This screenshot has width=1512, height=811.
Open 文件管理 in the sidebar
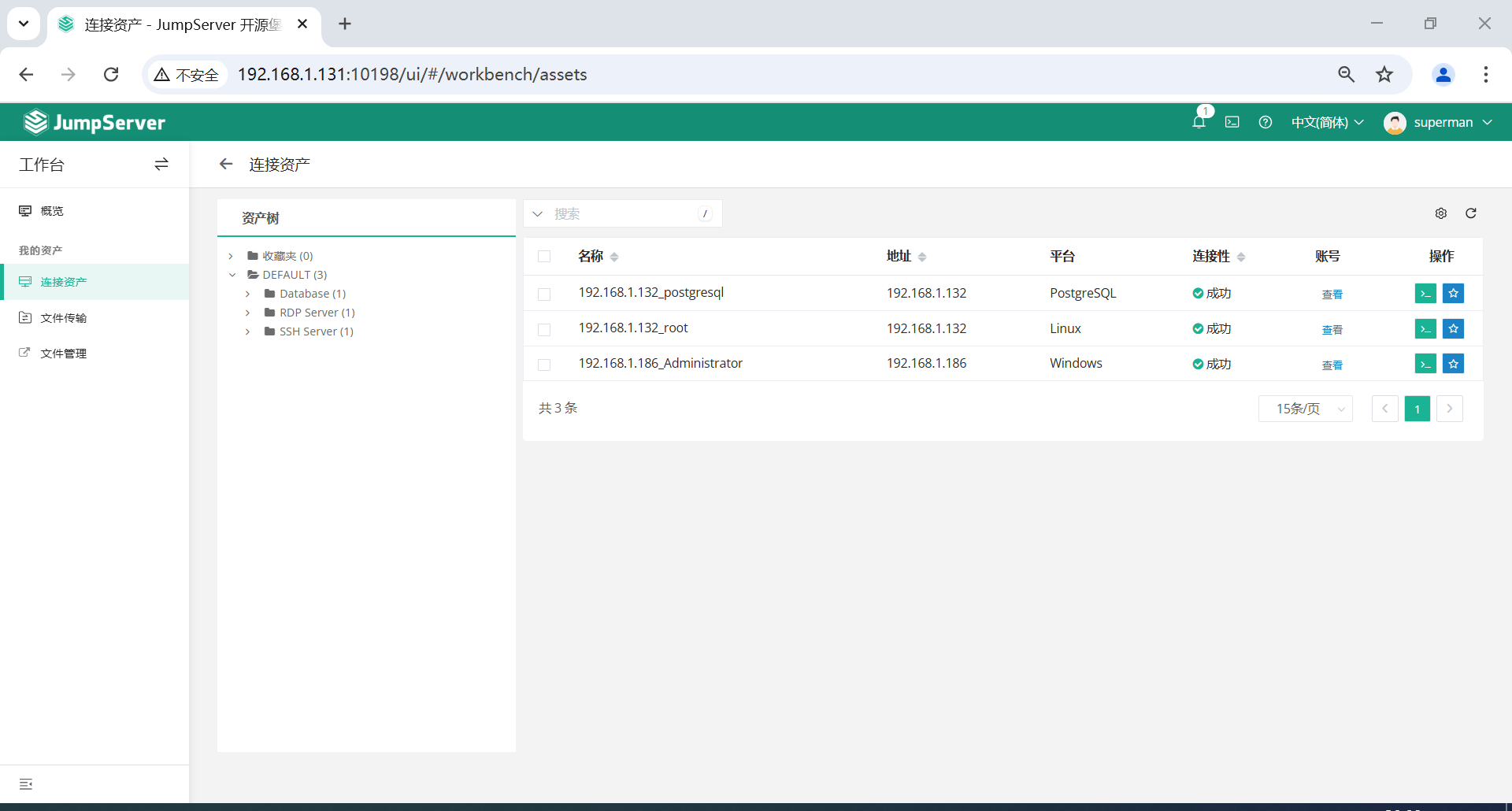coord(94,354)
